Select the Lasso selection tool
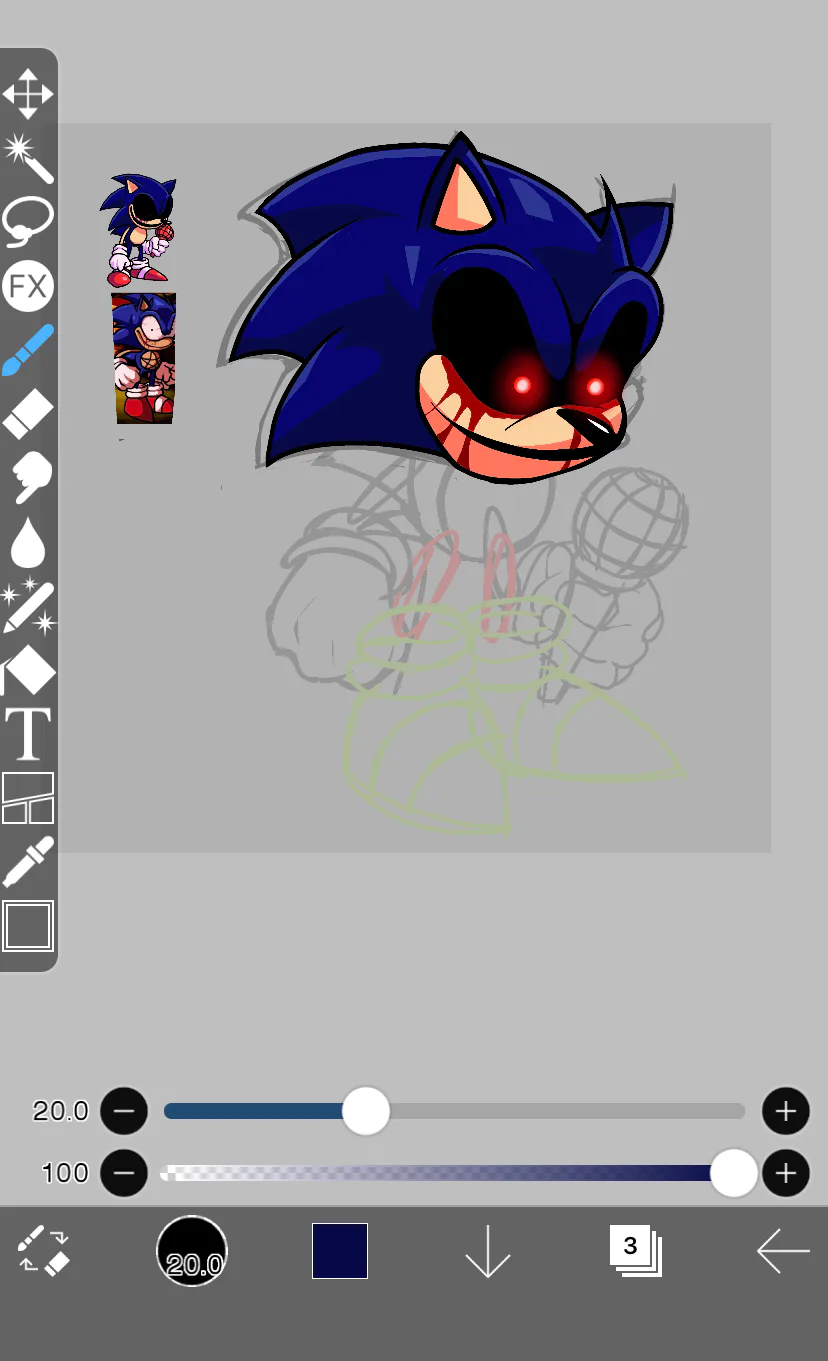The width and height of the screenshot is (828, 1361). pos(27,222)
